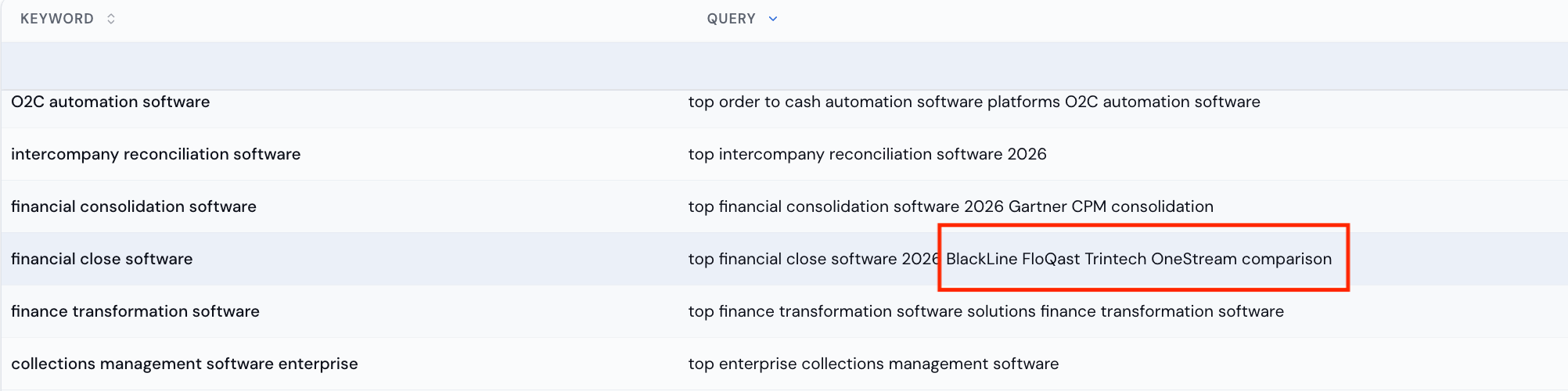Click the empty highlighted row below headers
The width and height of the screenshot is (1568, 391).
coord(784,66)
